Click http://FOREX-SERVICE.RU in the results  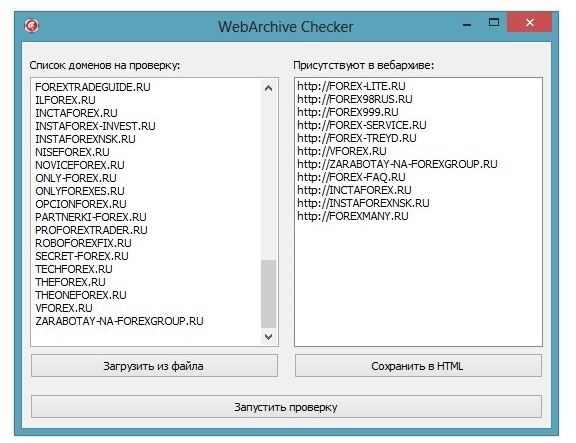pos(362,125)
